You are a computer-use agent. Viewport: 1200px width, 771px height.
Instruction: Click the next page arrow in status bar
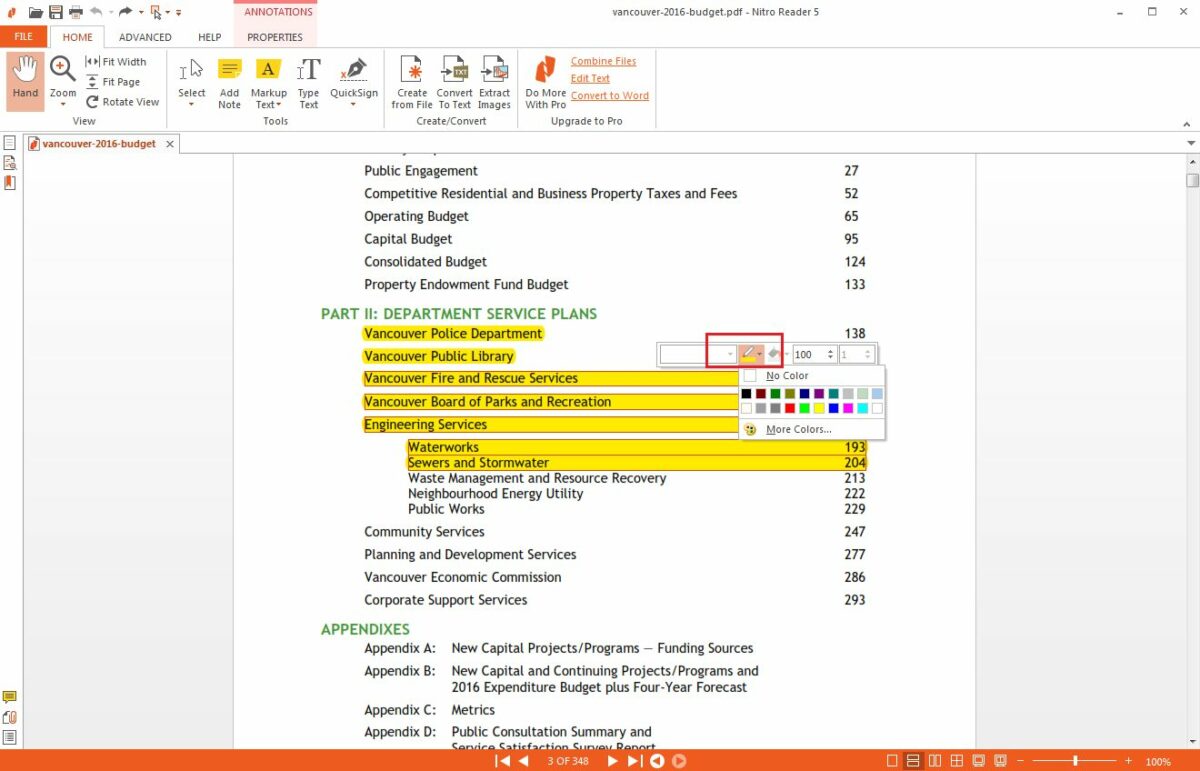pos(612,760)
